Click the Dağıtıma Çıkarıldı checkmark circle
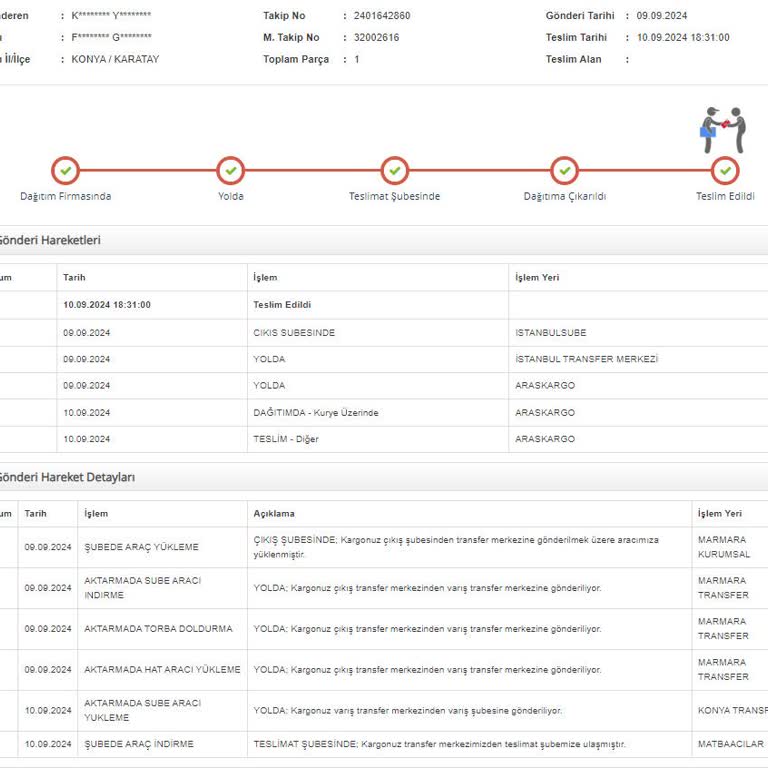 (x=565, y=170)
